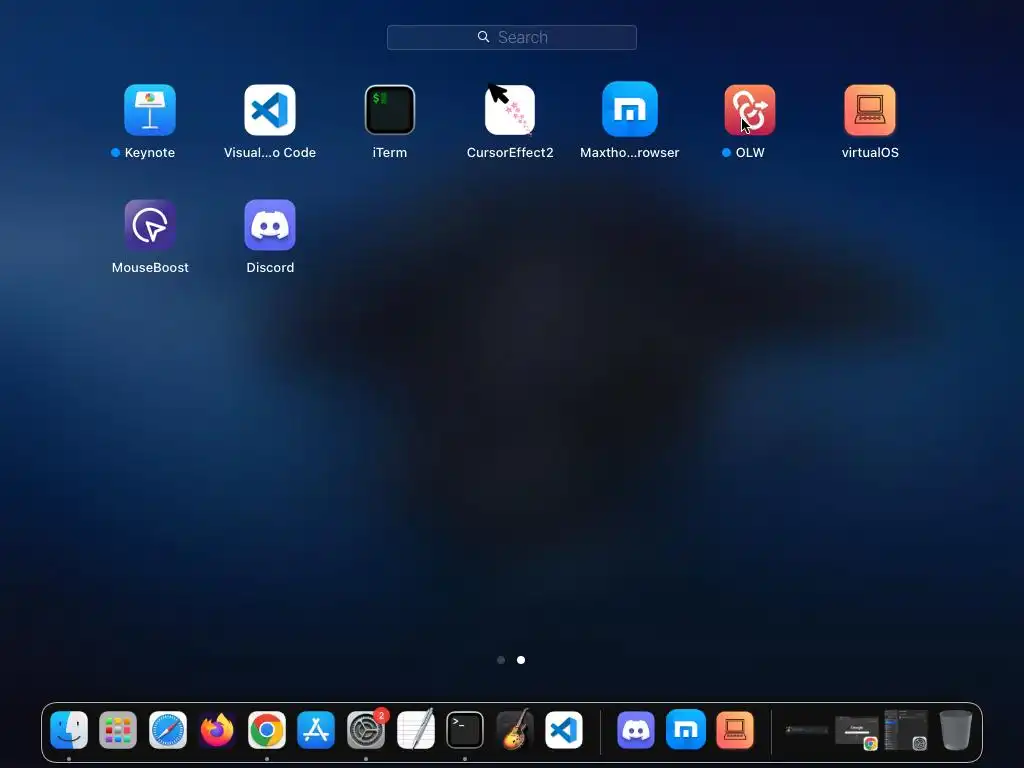
Task: Launch CursorEffect2 app
Action: [x=510, y=110]
